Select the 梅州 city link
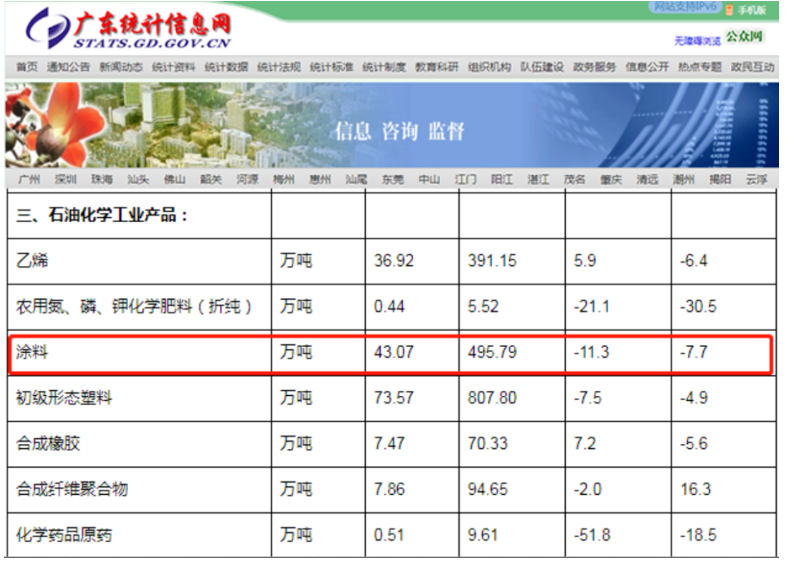789x563 pixels. pos(283,180)
